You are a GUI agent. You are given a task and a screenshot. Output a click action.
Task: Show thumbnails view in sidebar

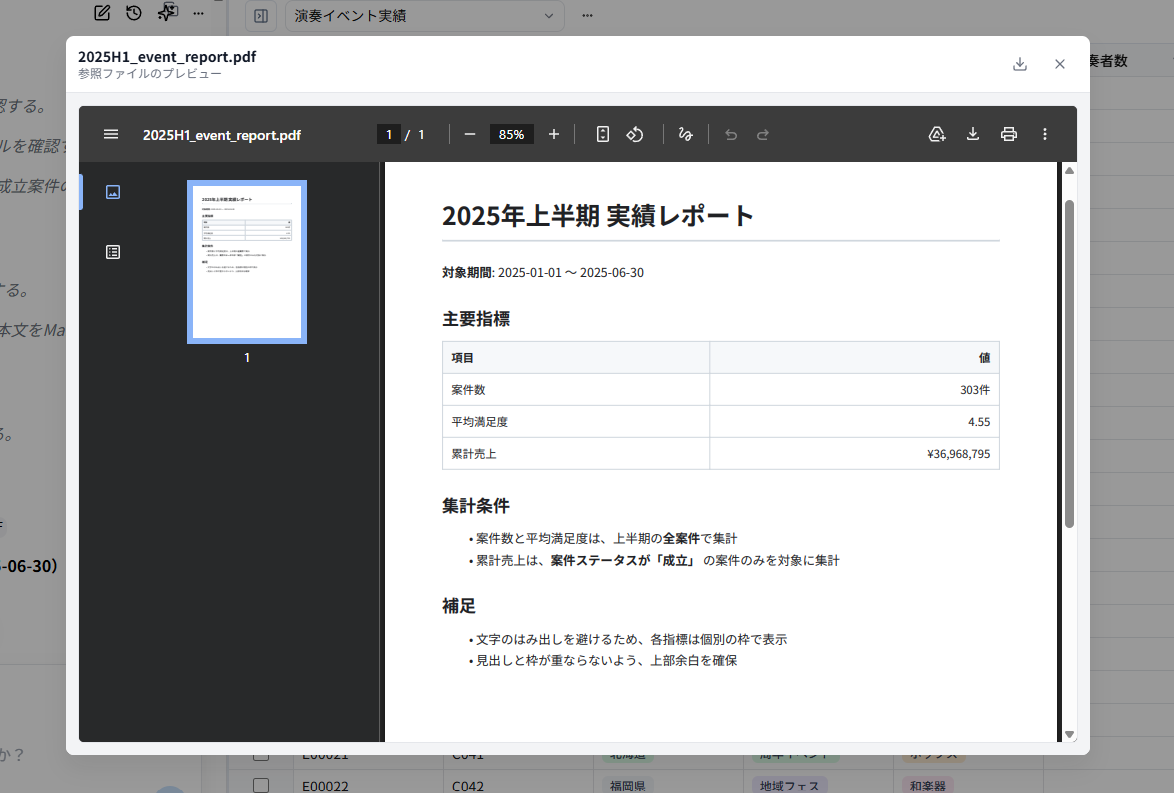coord(113,192)
